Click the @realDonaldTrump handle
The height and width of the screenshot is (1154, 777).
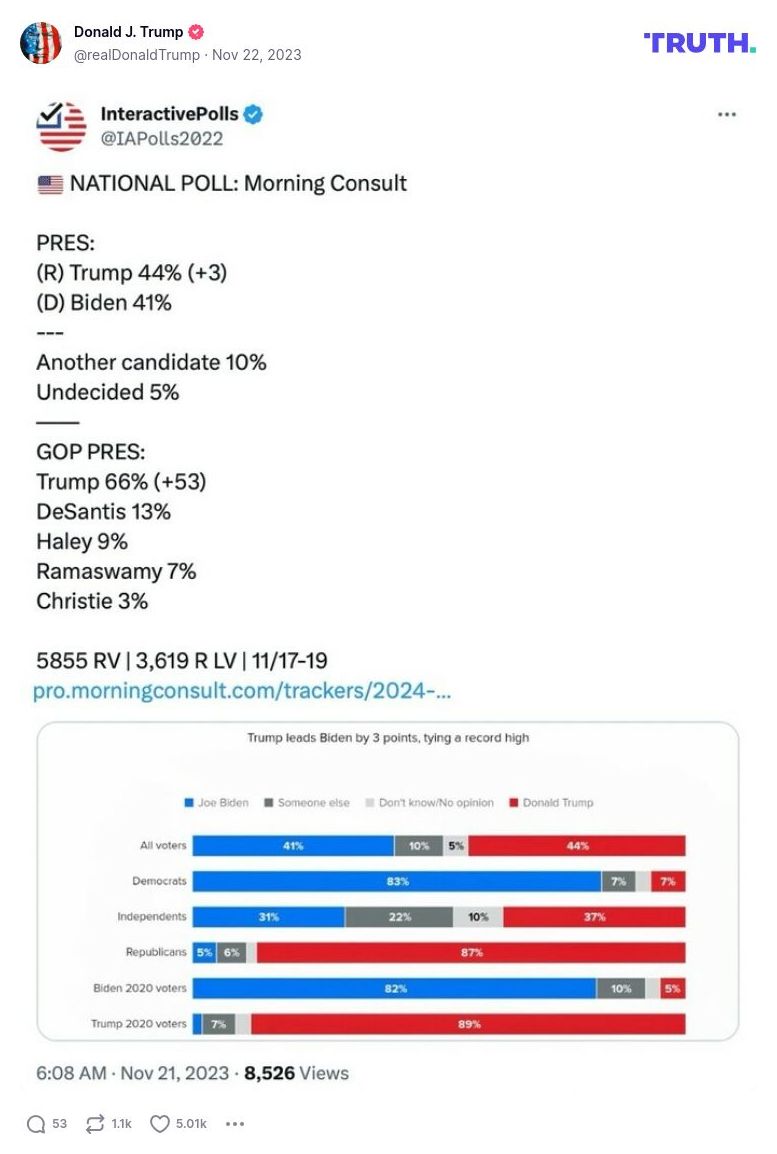pyautogui.click(x=137, y=55)
